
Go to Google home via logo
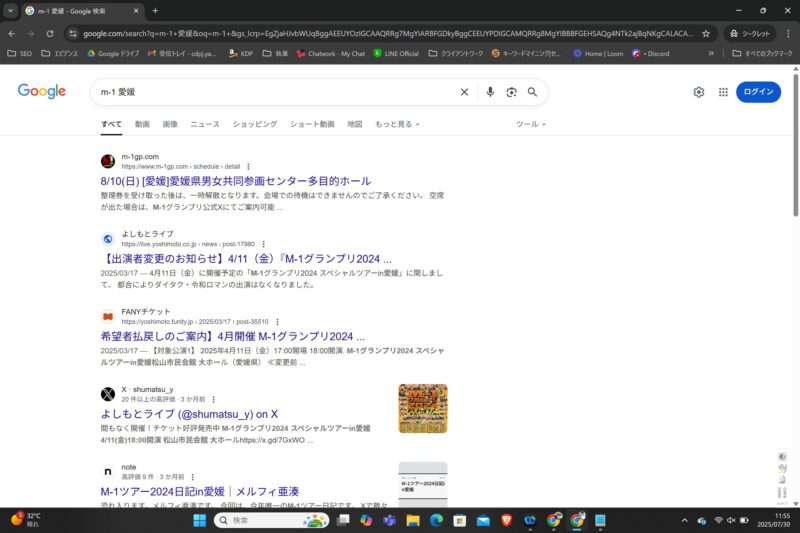41,91
